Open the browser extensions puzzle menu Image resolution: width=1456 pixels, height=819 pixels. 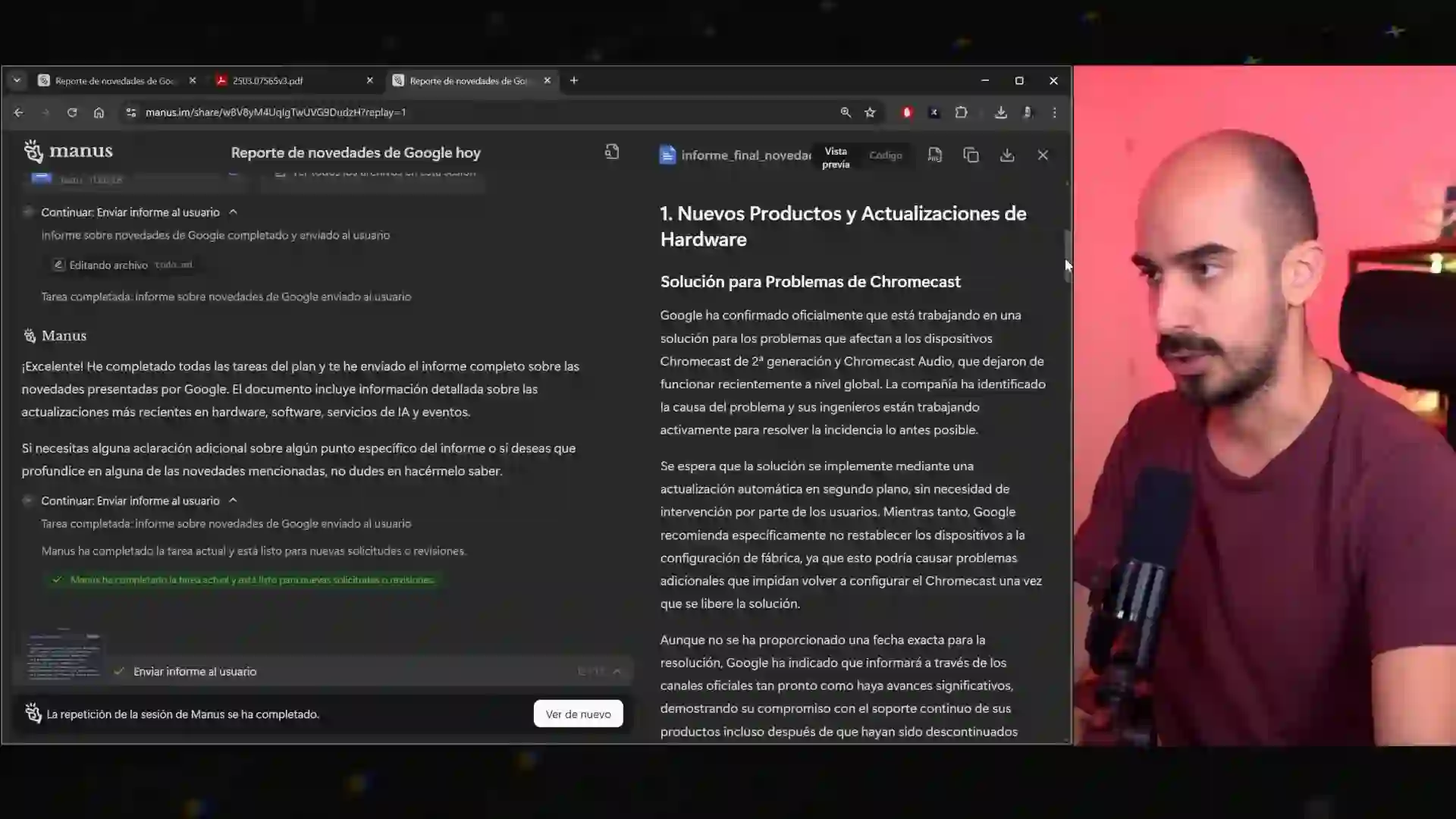tap(962, 112)
